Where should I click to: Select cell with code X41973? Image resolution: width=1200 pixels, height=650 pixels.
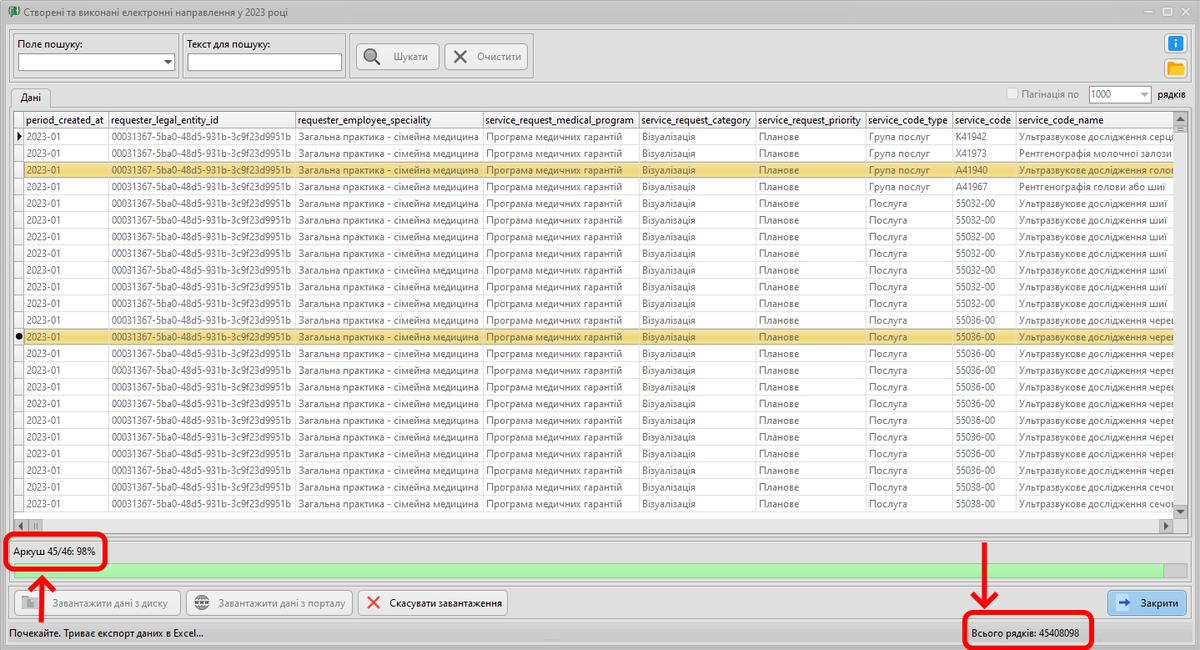[x=984, y=153]
